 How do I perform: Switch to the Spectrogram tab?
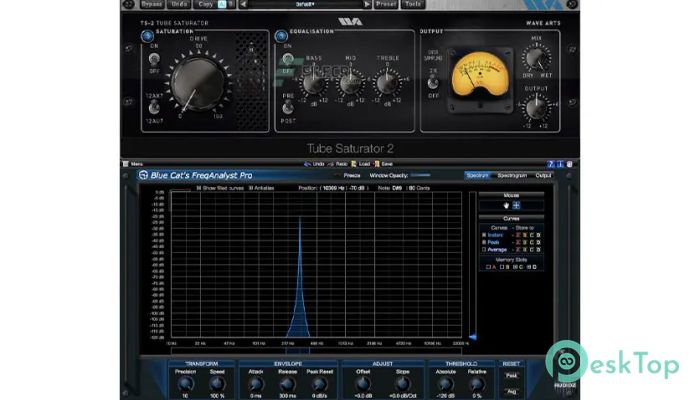(512, 175)
